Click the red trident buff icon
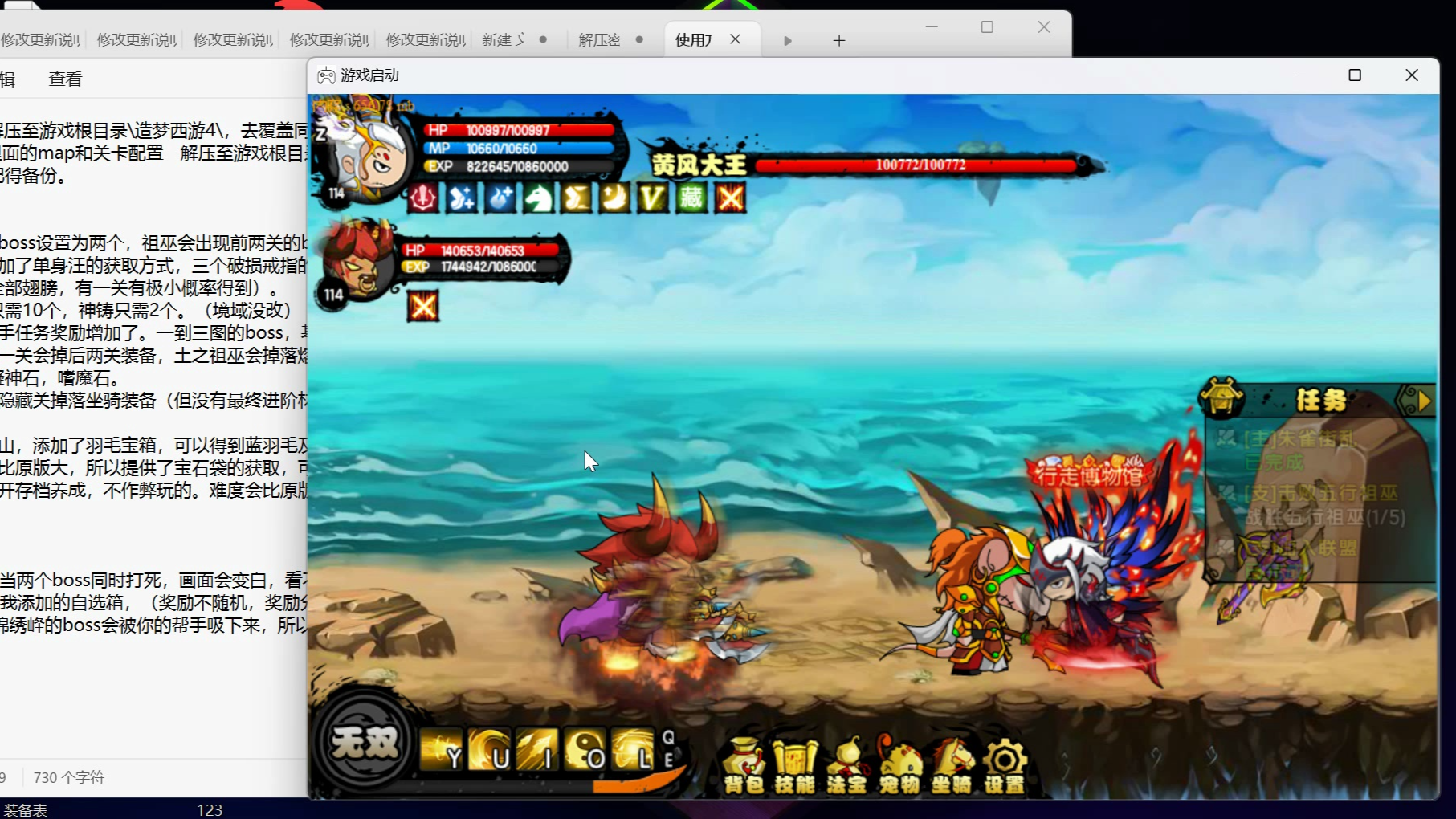Screen dimensions: 1456x819 coord(423,198)
